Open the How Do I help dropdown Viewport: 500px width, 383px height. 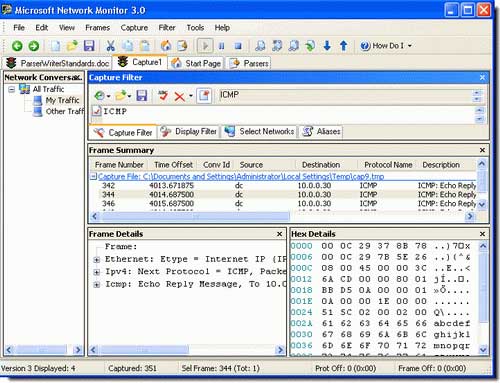click(x=386, y=46)
